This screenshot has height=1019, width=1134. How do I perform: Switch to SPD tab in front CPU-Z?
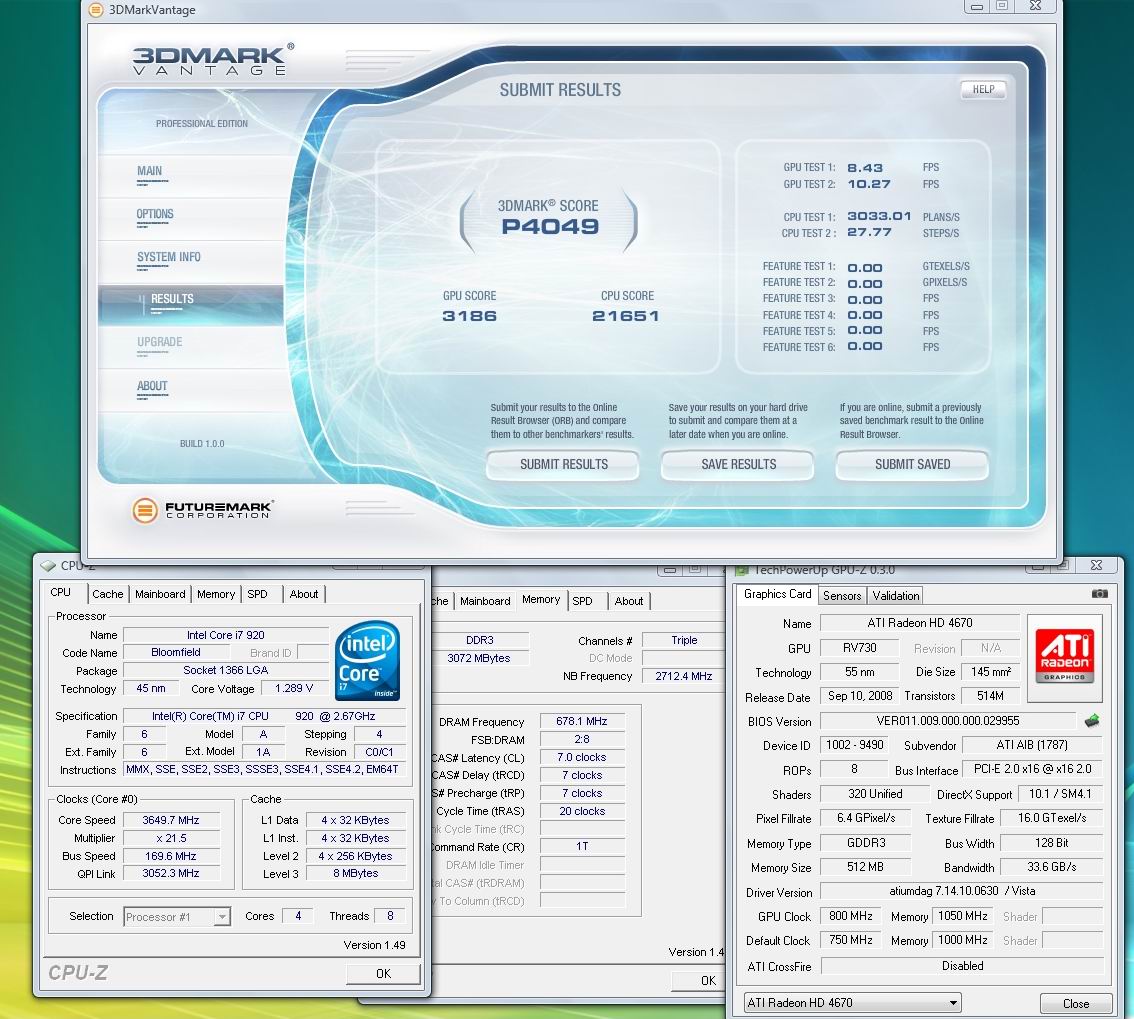[257, 594]
